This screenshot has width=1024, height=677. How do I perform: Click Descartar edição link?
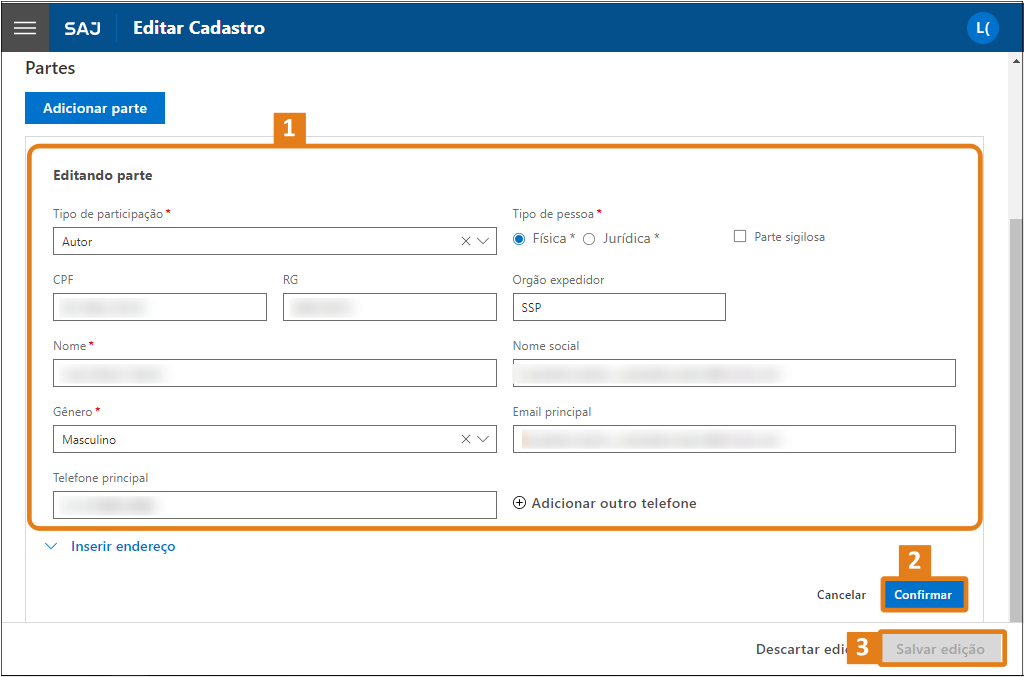pyautogui.click(x=802, y=649)
